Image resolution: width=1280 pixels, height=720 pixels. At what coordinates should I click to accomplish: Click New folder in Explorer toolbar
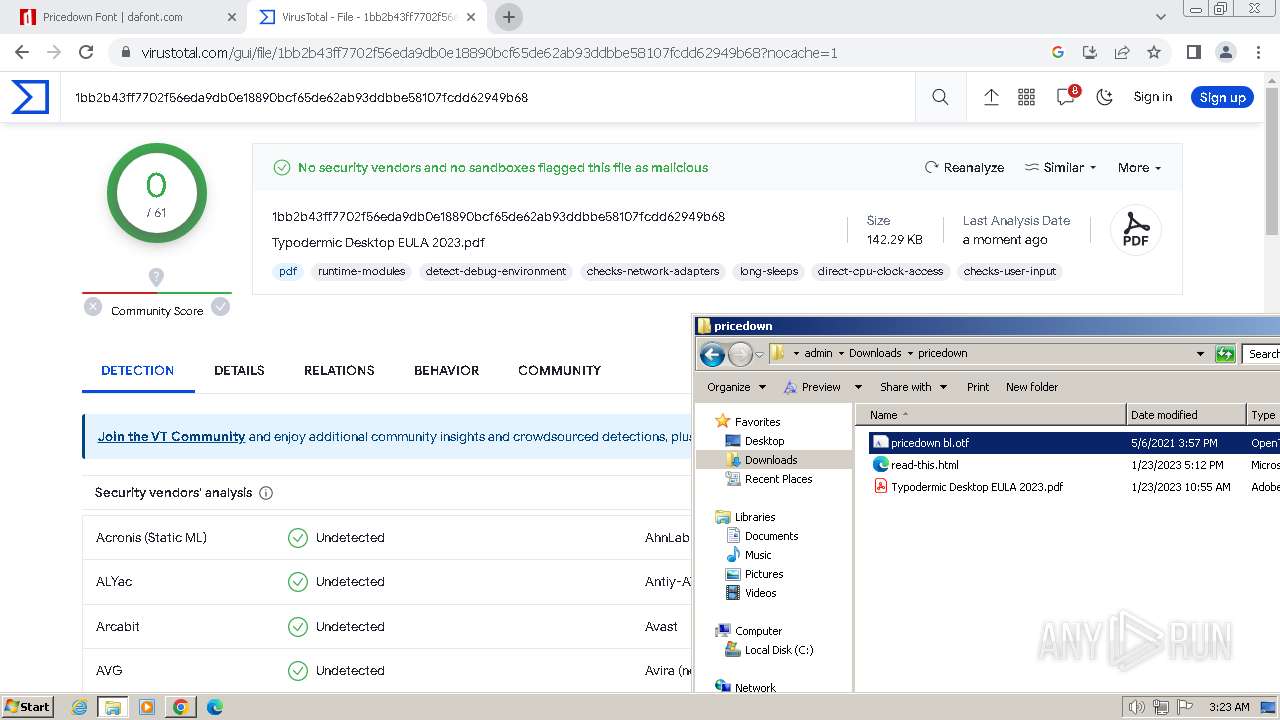(1032, 387)
